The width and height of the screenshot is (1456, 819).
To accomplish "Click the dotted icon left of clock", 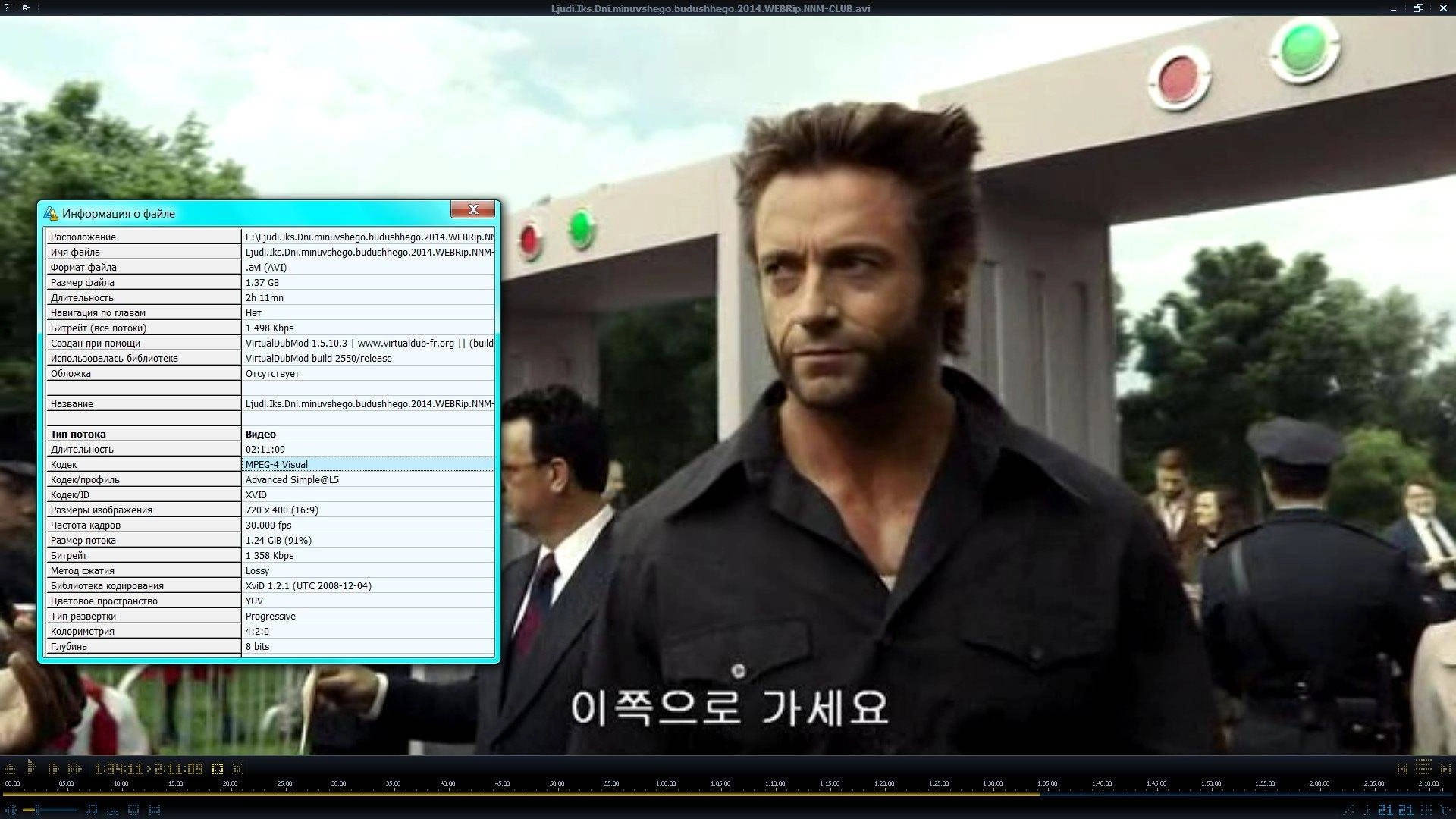I will [x=1367, y=810].
